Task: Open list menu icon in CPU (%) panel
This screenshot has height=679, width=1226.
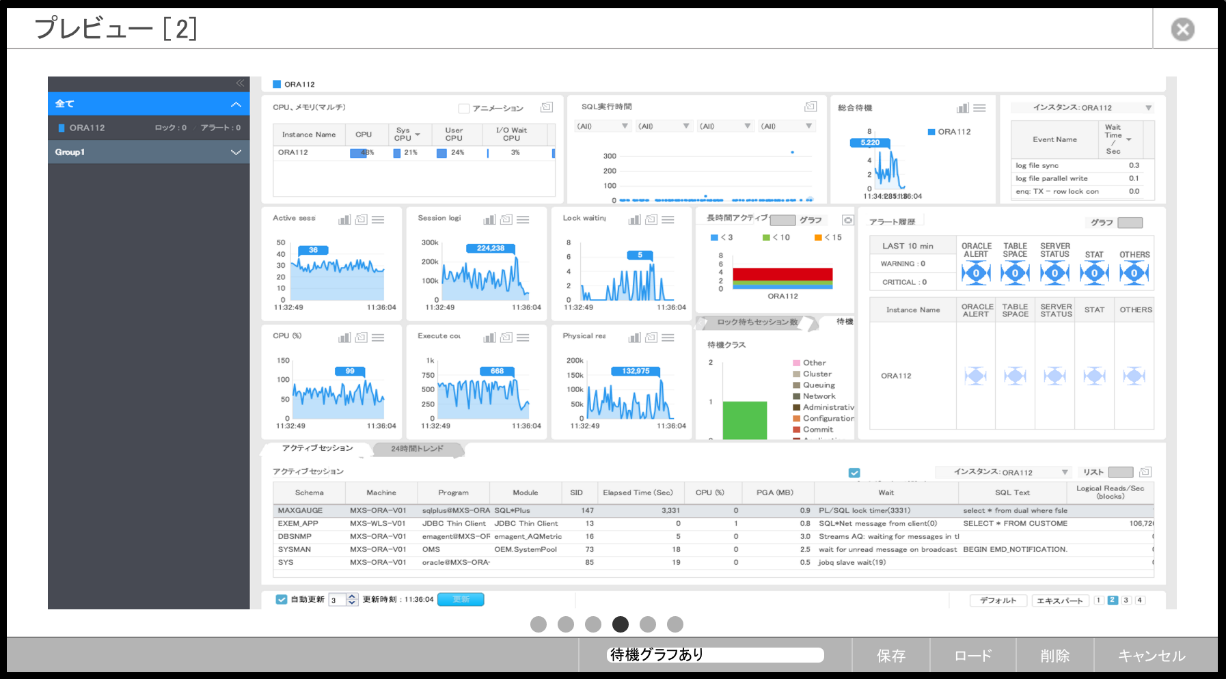Action: [x=378, y=337]
